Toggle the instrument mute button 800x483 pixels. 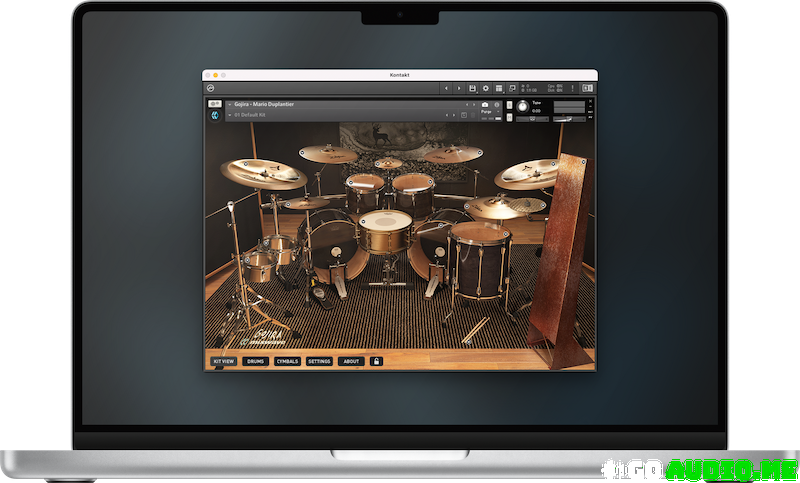pos(510,115)
